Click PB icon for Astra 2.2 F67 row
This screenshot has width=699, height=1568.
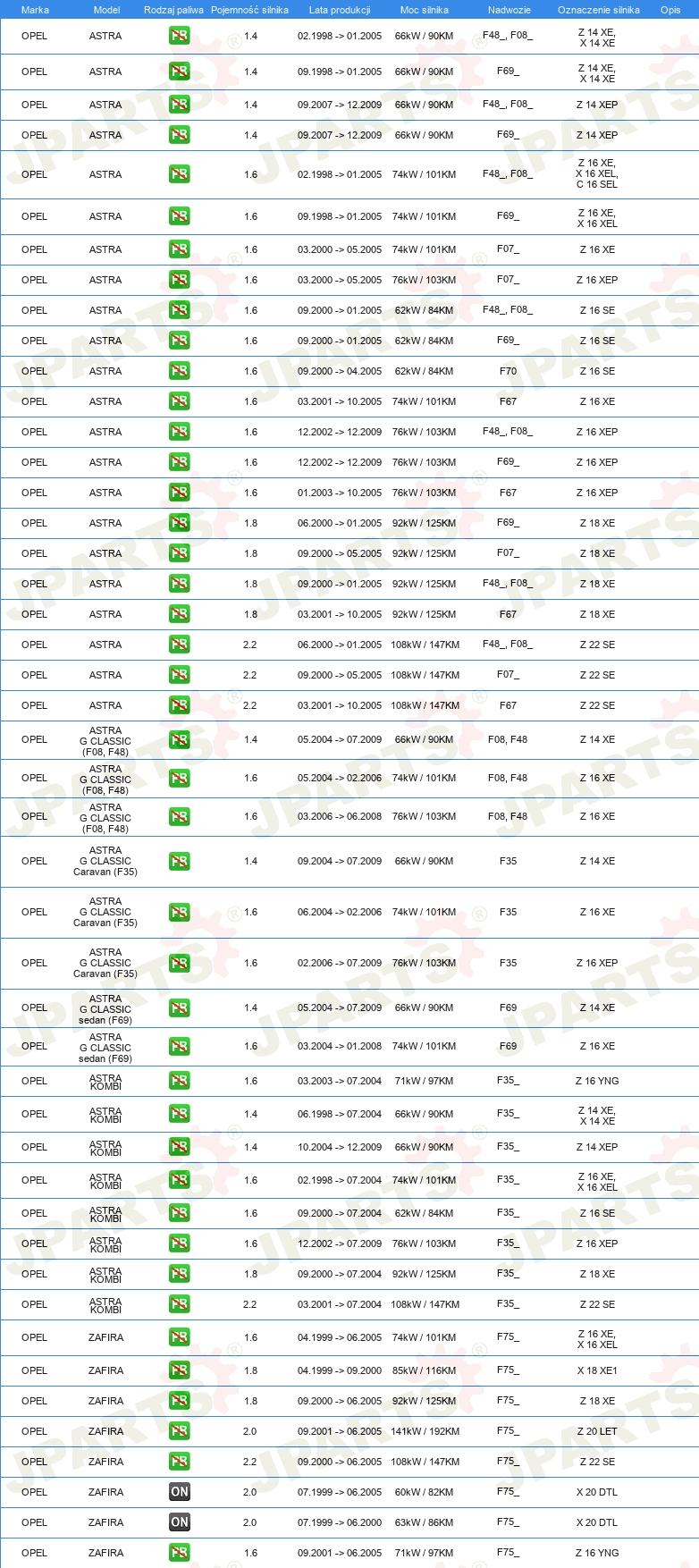[x=180, y=705]
